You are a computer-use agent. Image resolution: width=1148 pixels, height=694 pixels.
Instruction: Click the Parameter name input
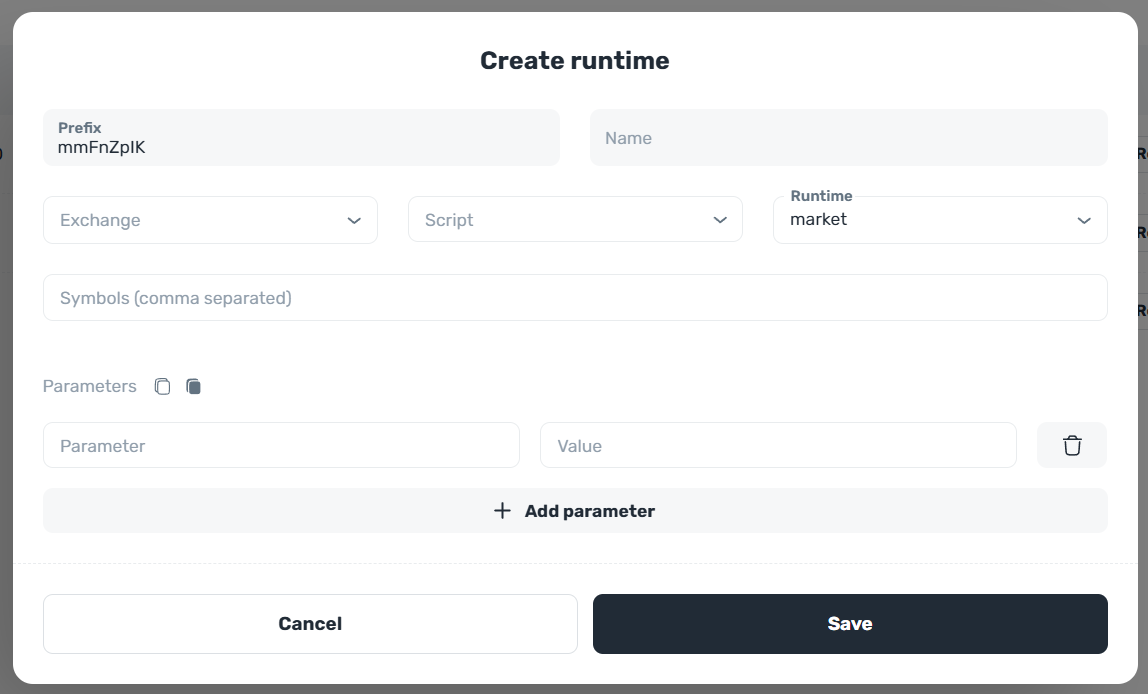pos(281,445)
